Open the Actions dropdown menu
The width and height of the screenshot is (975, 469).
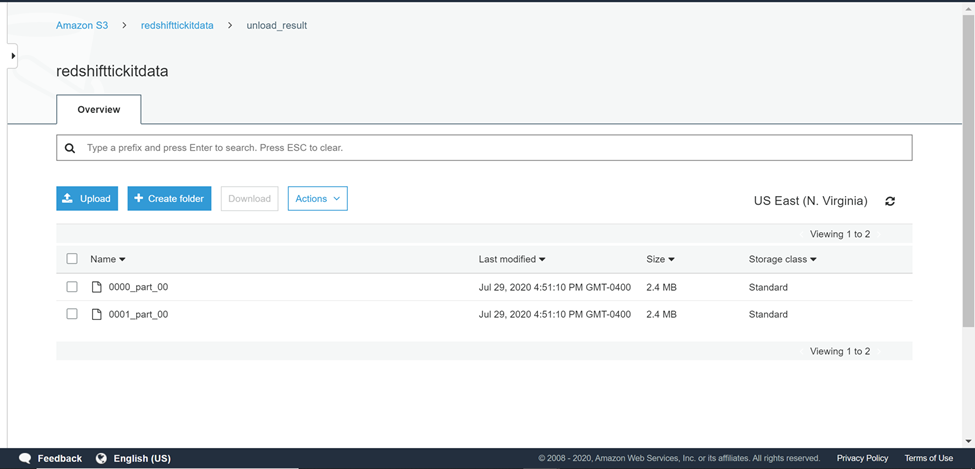(x=318, y=198)
